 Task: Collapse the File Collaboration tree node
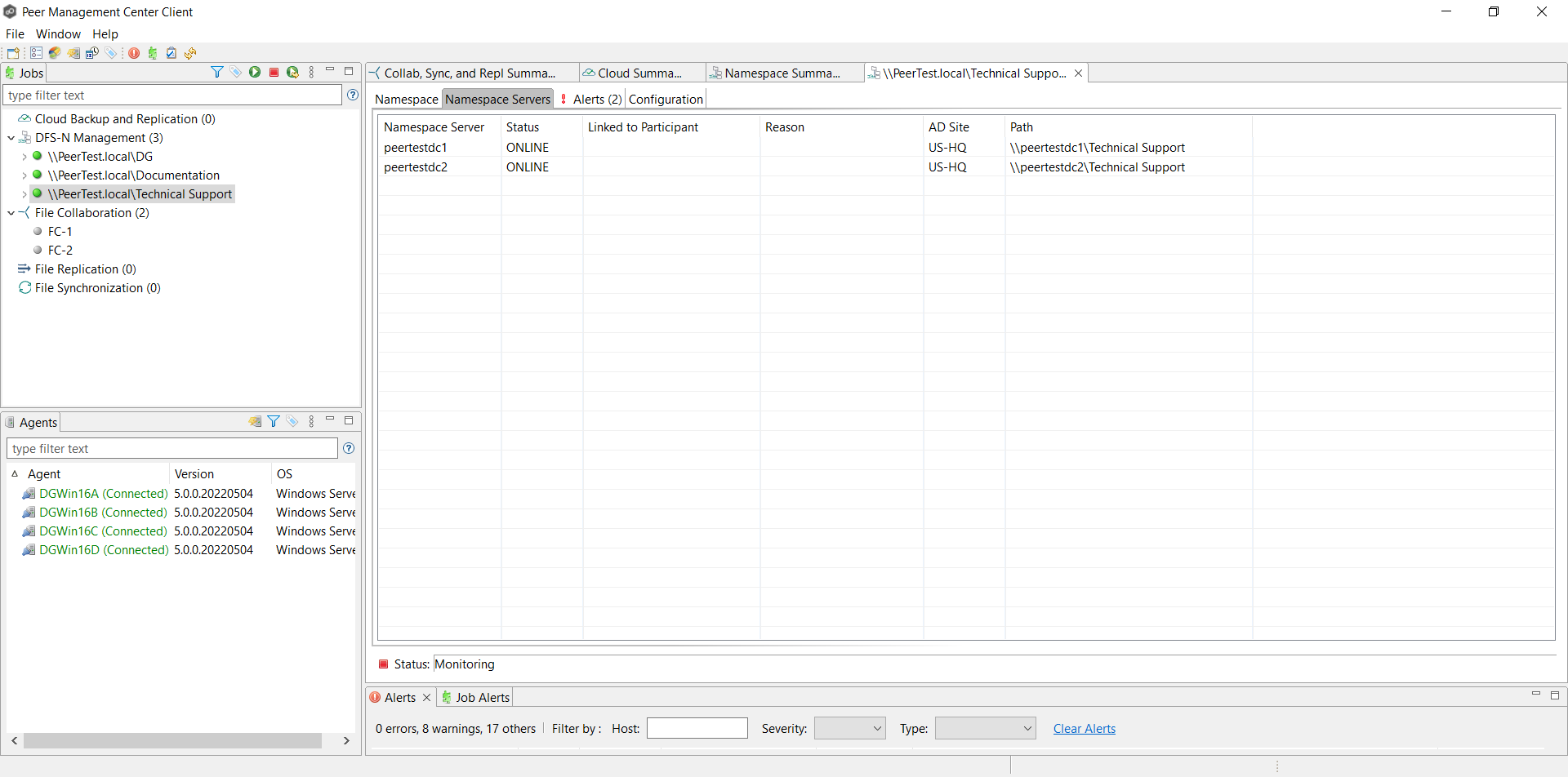click(11, 213)
